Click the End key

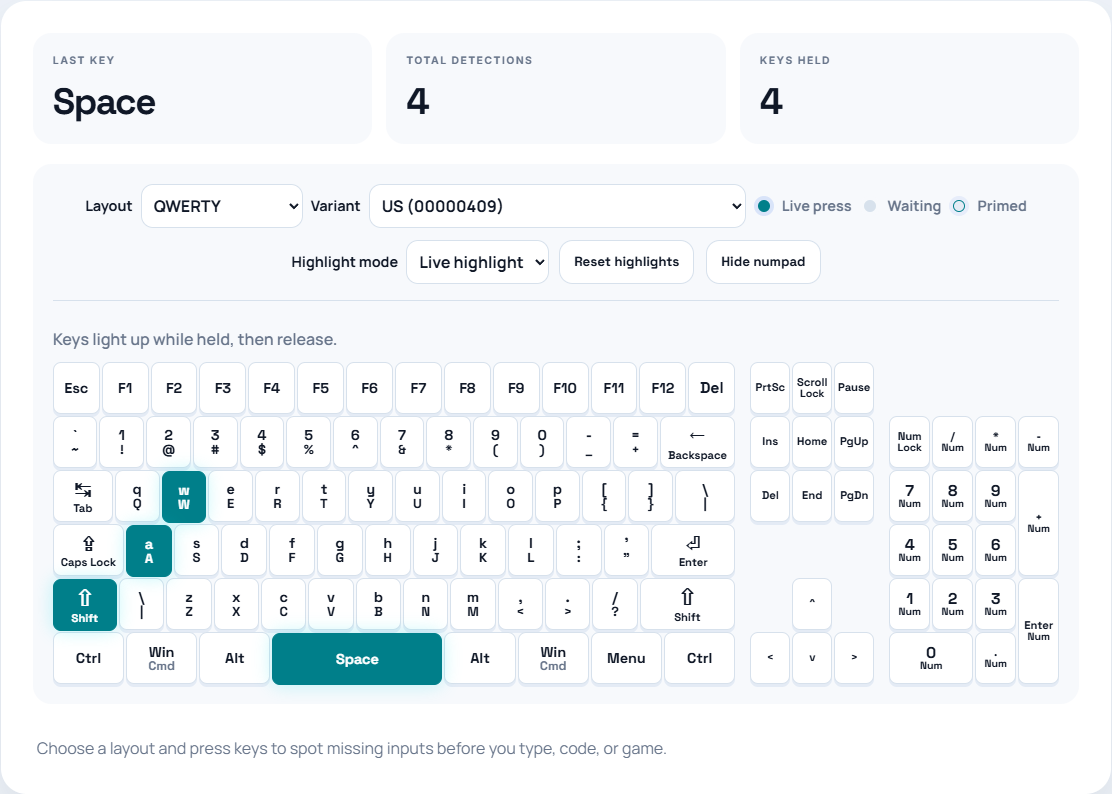812,496
